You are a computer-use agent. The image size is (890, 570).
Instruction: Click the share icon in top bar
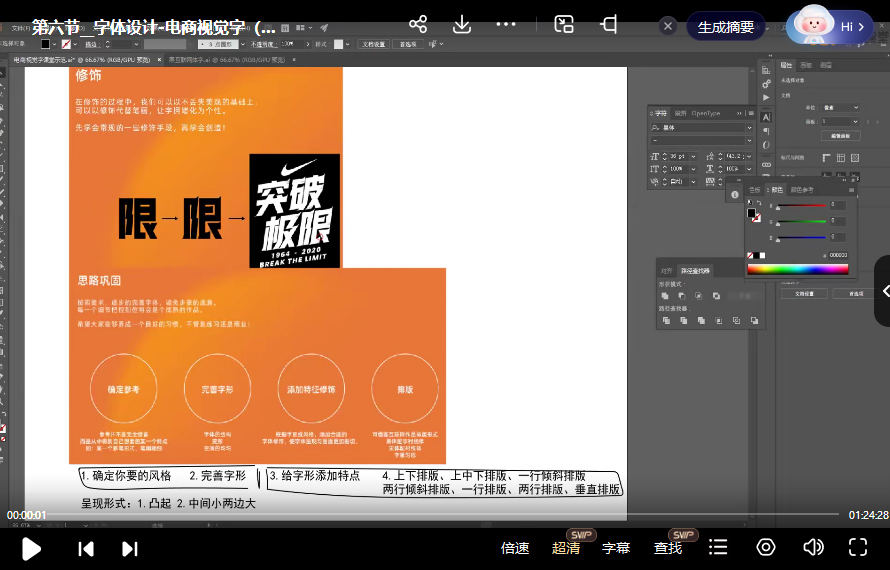pyautogui.click(x=418, y=25)
